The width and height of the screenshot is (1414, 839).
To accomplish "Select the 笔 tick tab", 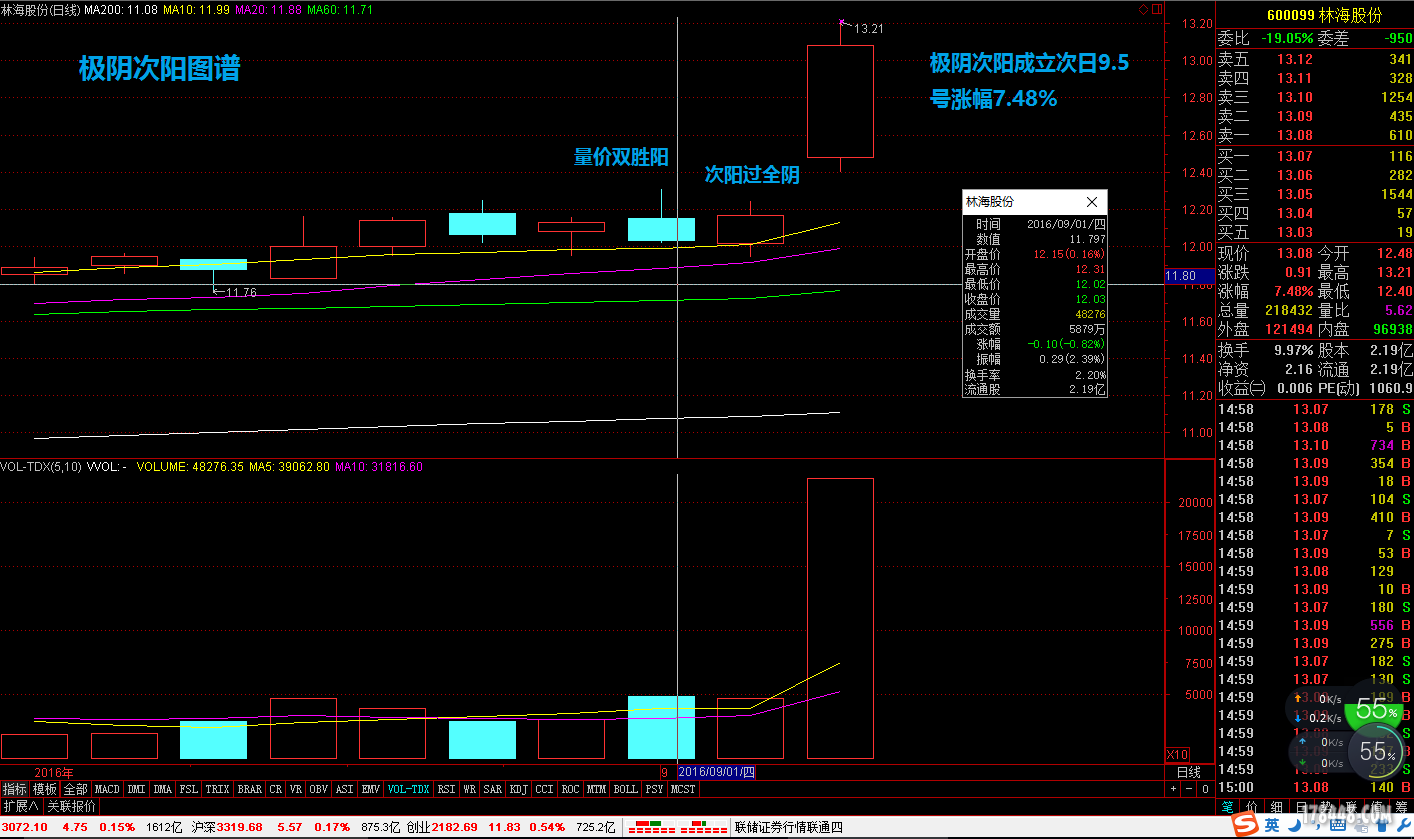I will [1227, 807].
